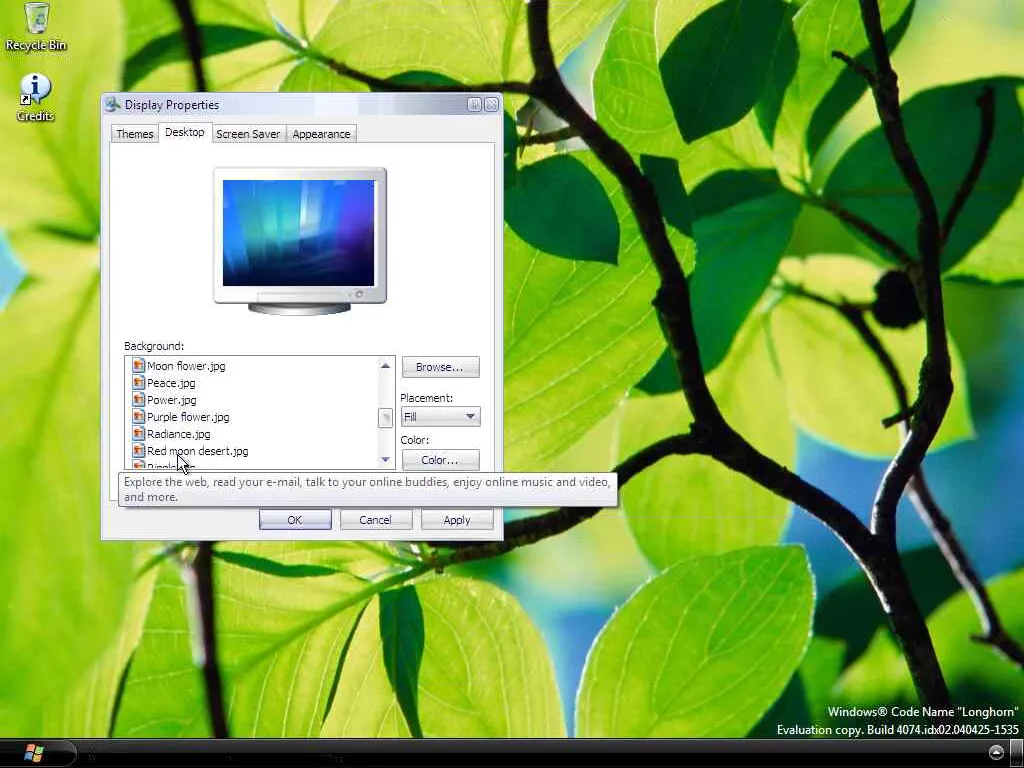Screen dimensions: 1024x768
Task: Click the Windows Start button
Action: pyautogui.click(x=34, y=753)
